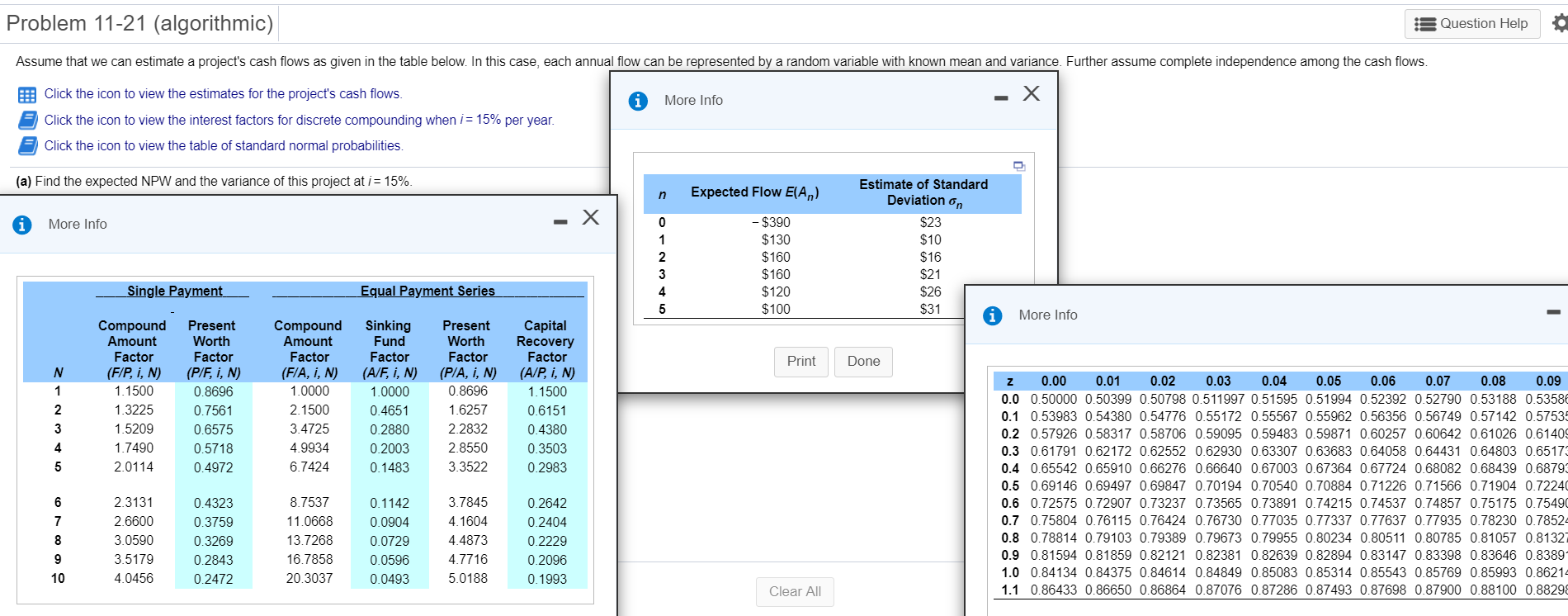Select the standard deviation $16
This screenshot has height=616, width=1568.
931,258
